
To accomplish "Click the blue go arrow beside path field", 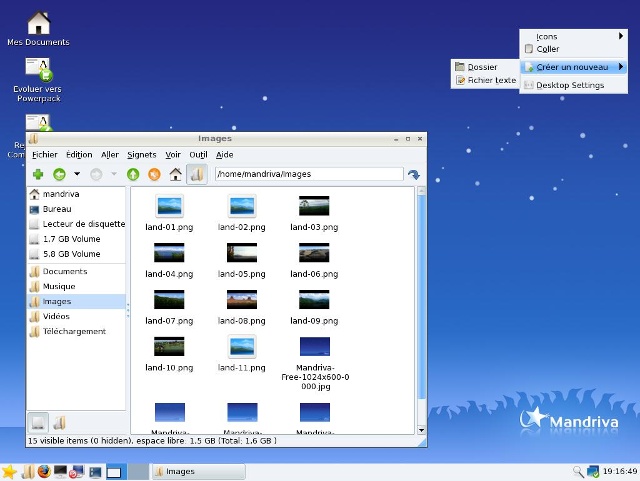I will pos(413,175).
